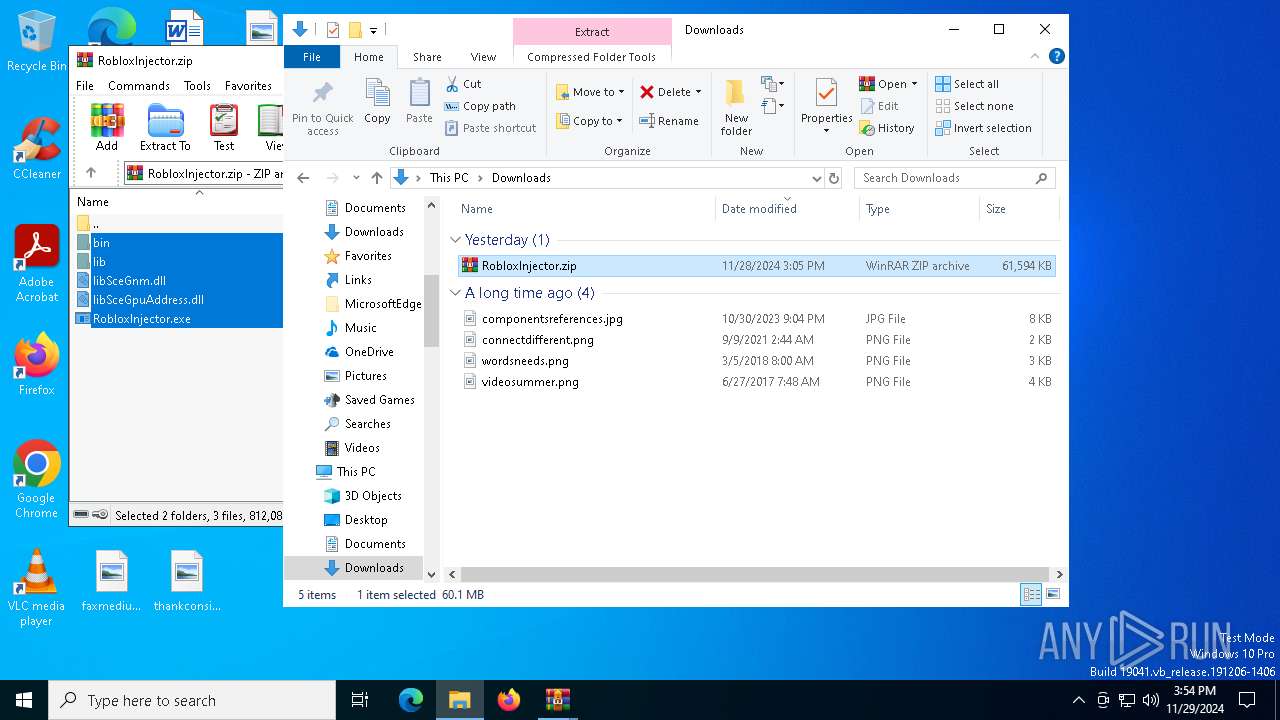Viewport: 1280px width, 720px height.
Task: Open the address bar history dropdown
Action: coord(816,178)
